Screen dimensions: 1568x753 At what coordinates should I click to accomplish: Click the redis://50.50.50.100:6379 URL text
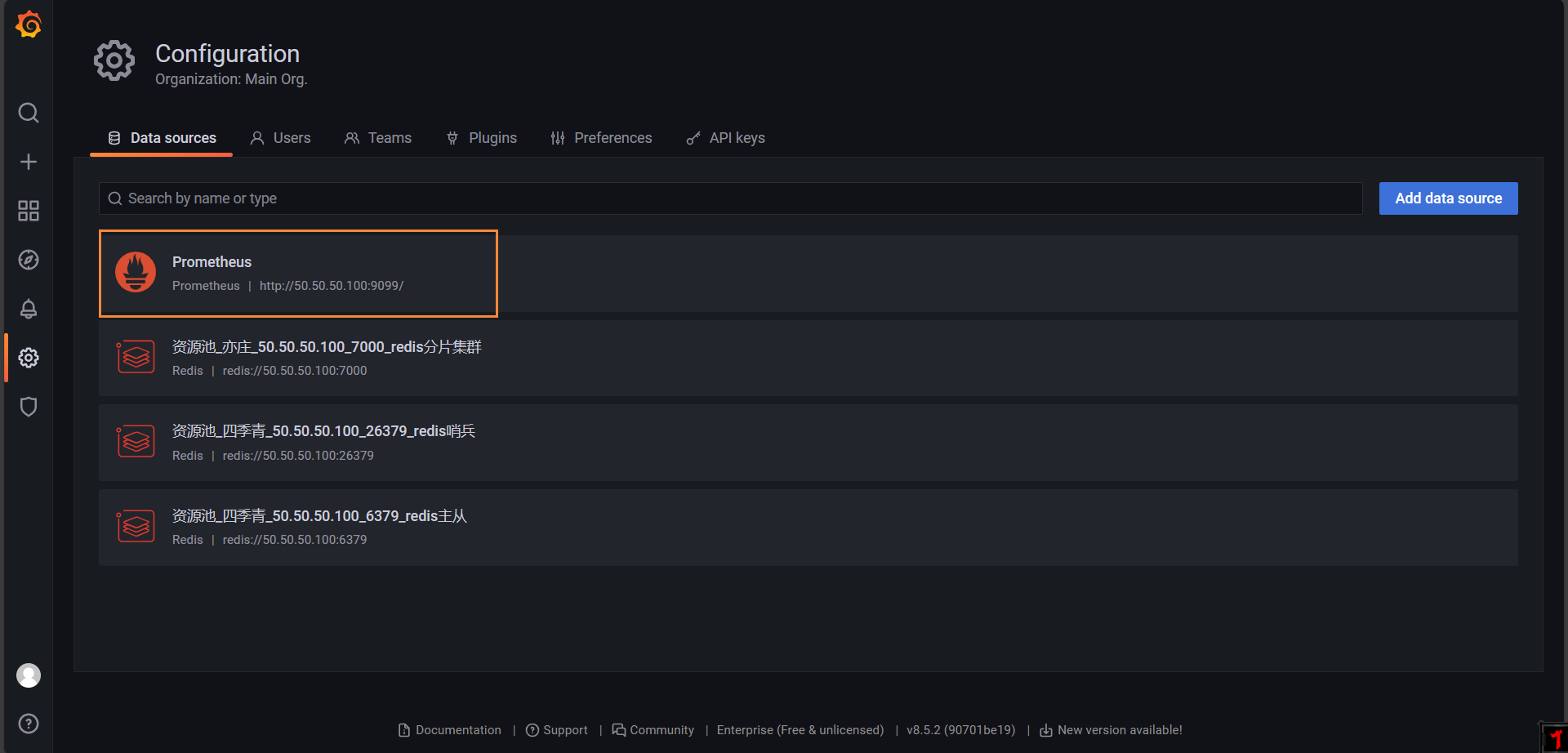coord(295,540)
